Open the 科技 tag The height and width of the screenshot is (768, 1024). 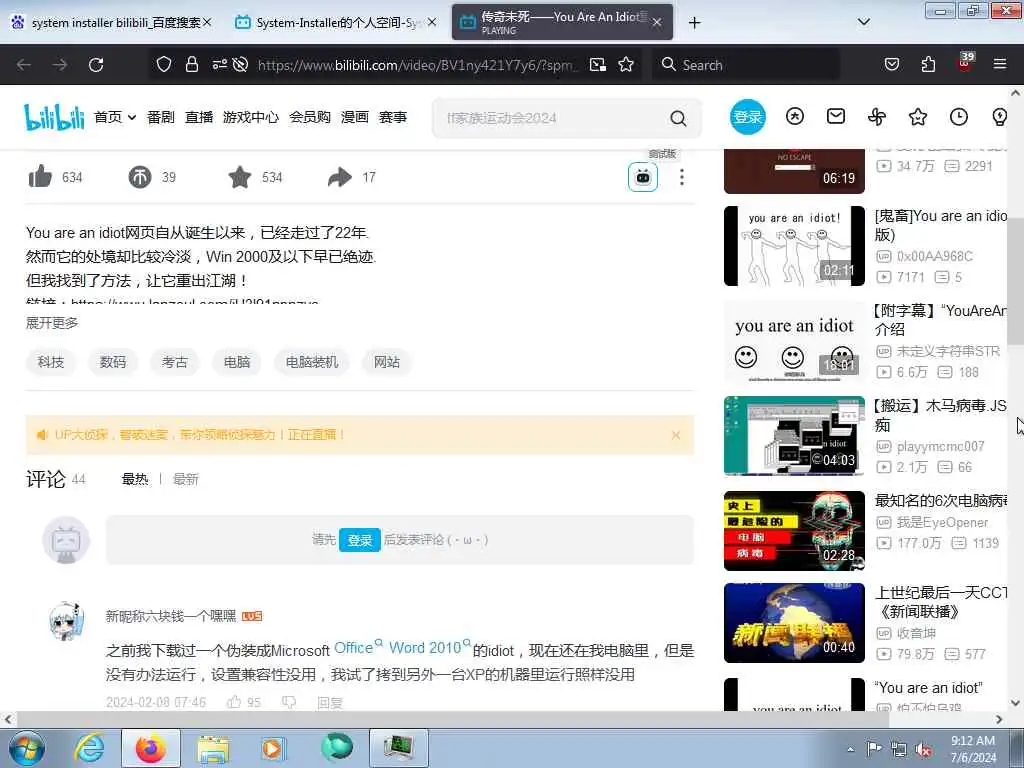(51, 362)
